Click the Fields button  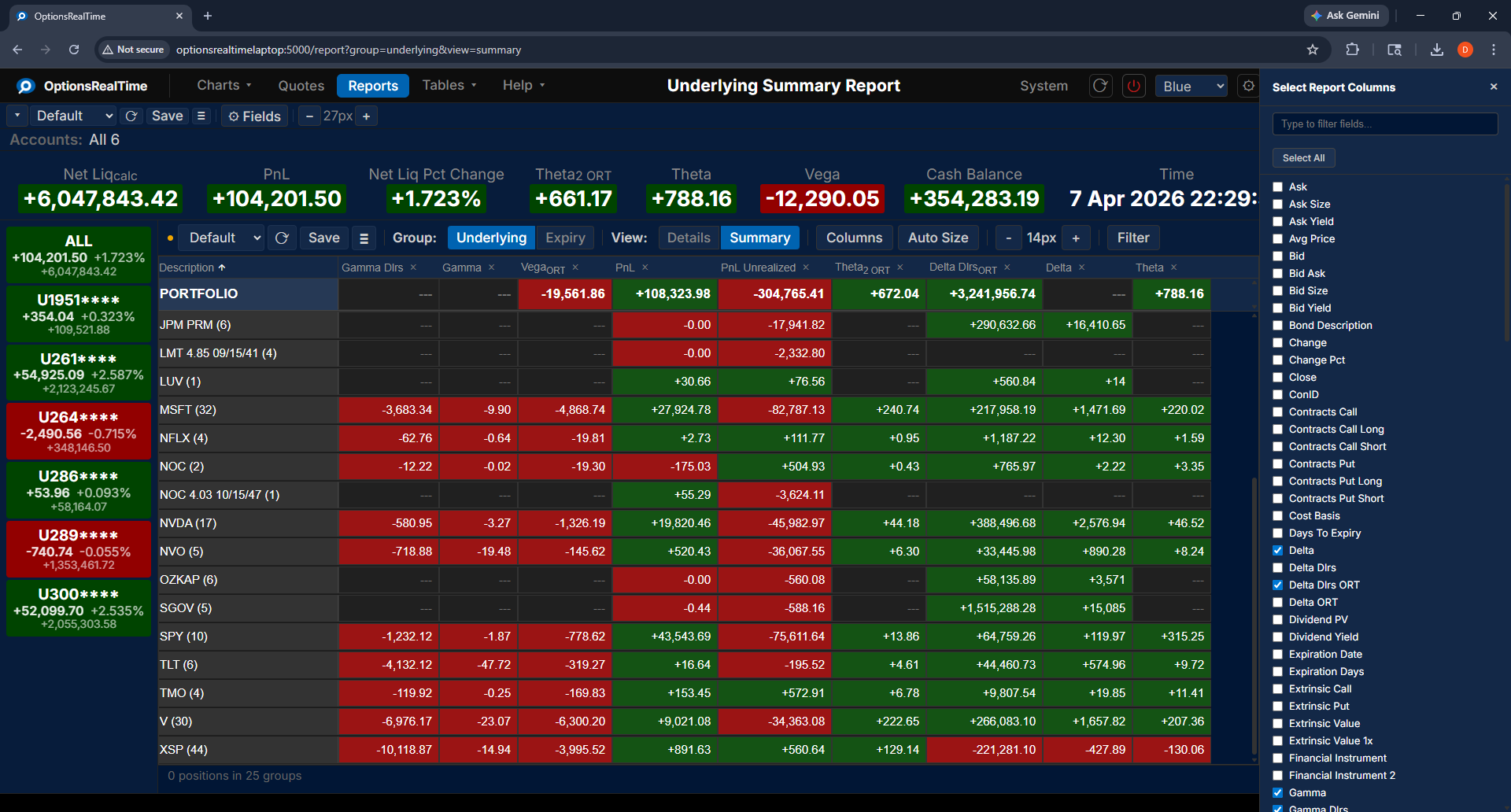coord(254,116)
